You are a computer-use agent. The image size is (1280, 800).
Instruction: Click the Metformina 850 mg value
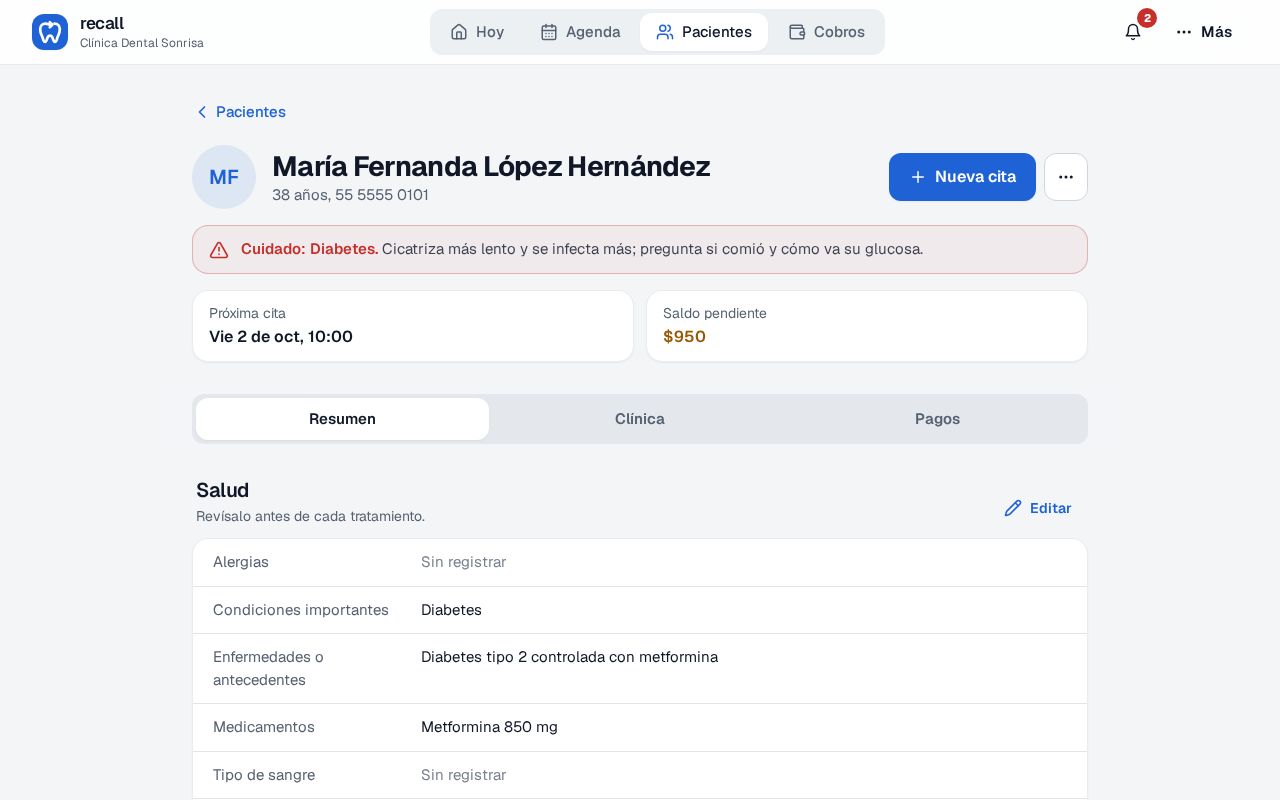click(489, 727)
